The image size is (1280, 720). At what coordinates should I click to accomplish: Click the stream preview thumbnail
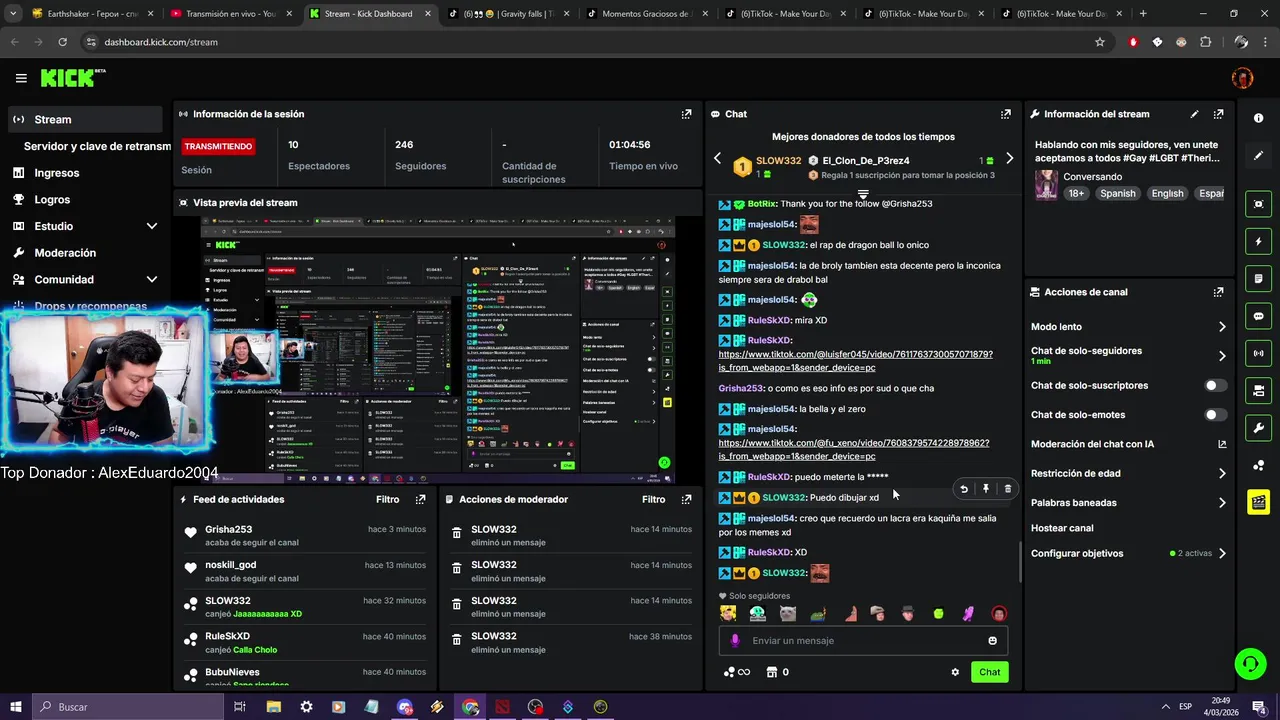click(x=437, y=350)
